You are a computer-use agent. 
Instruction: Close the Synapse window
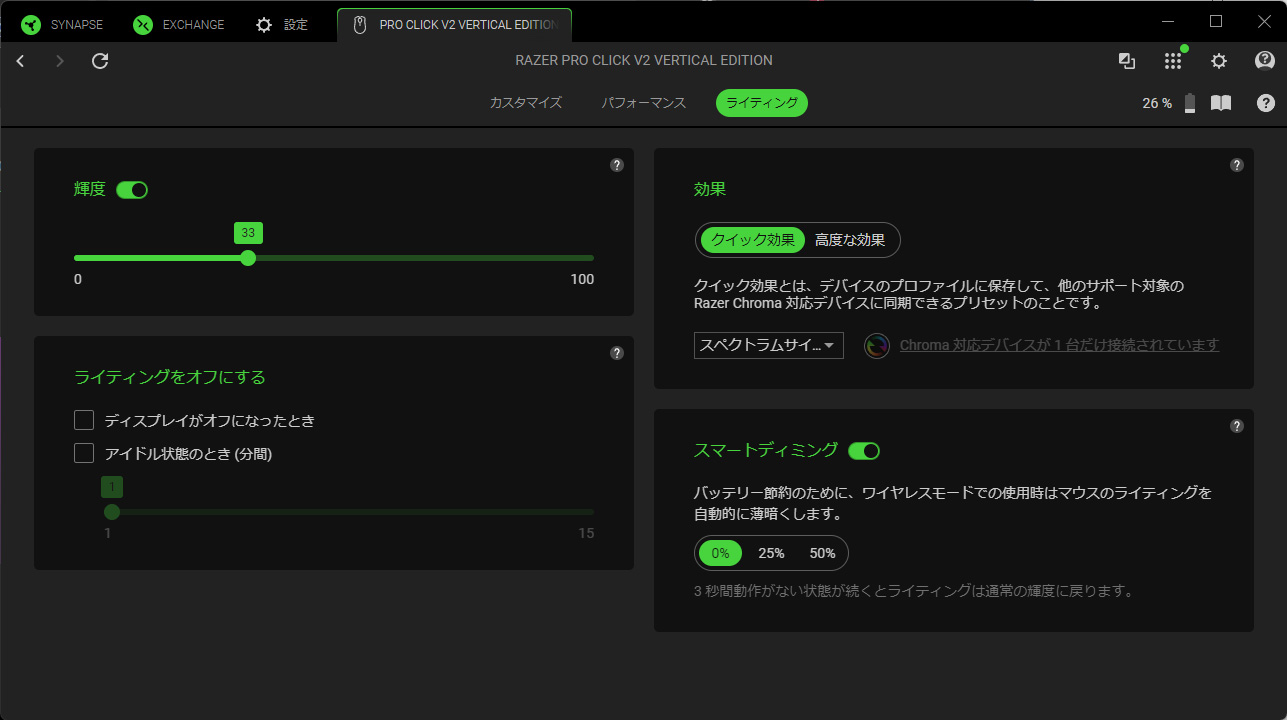click(1264, 21)
